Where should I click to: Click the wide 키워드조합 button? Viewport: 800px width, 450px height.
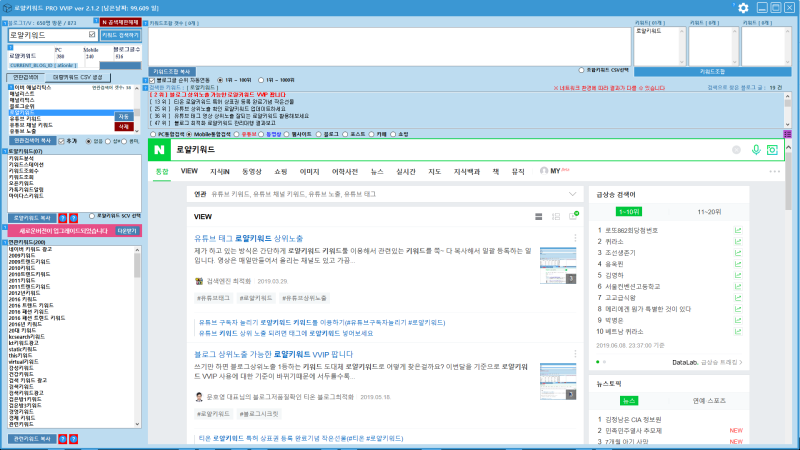click(712, 72)
